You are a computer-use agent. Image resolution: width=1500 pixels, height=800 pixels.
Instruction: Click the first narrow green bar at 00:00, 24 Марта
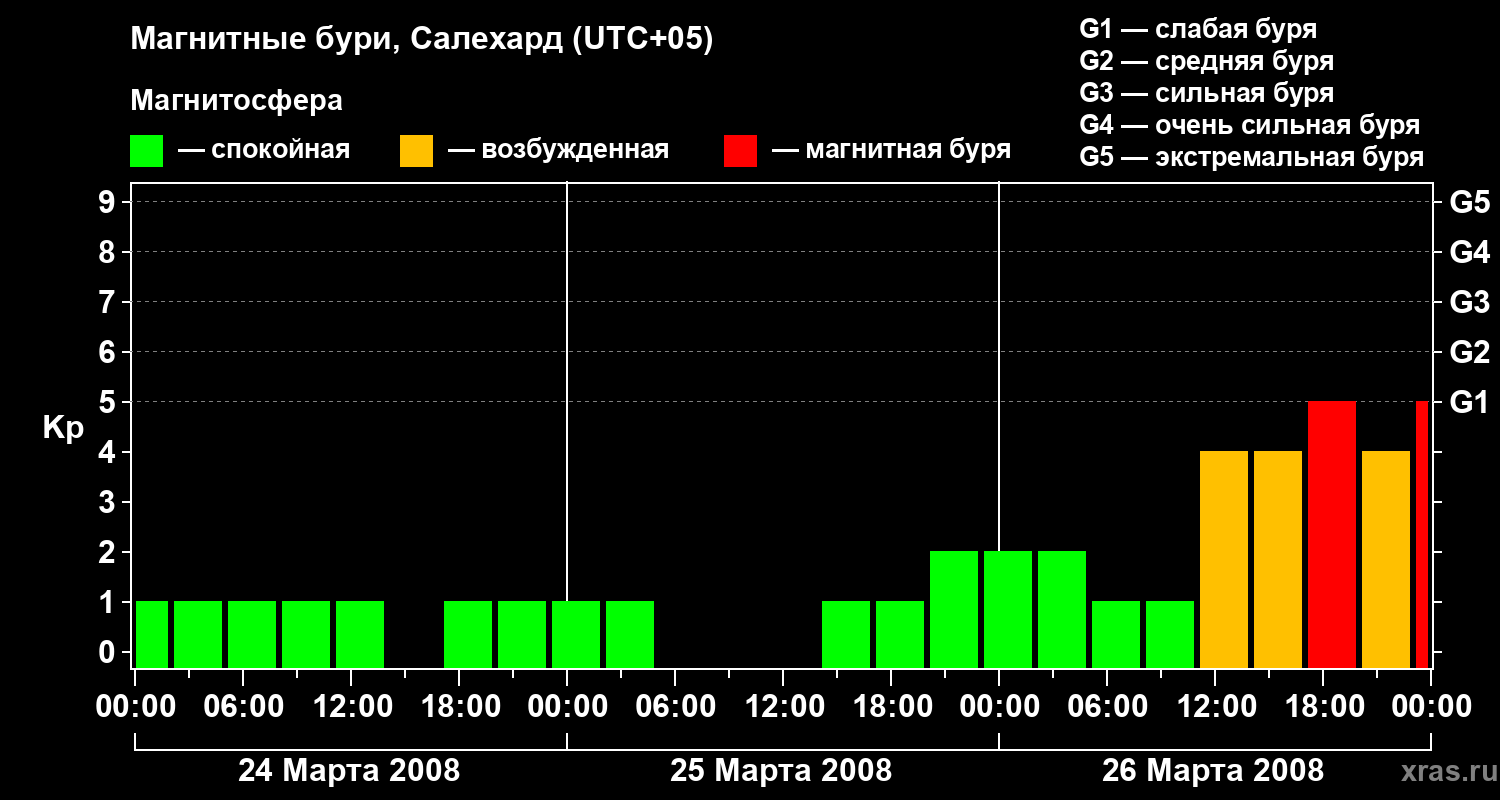click(x=152, y=634)
